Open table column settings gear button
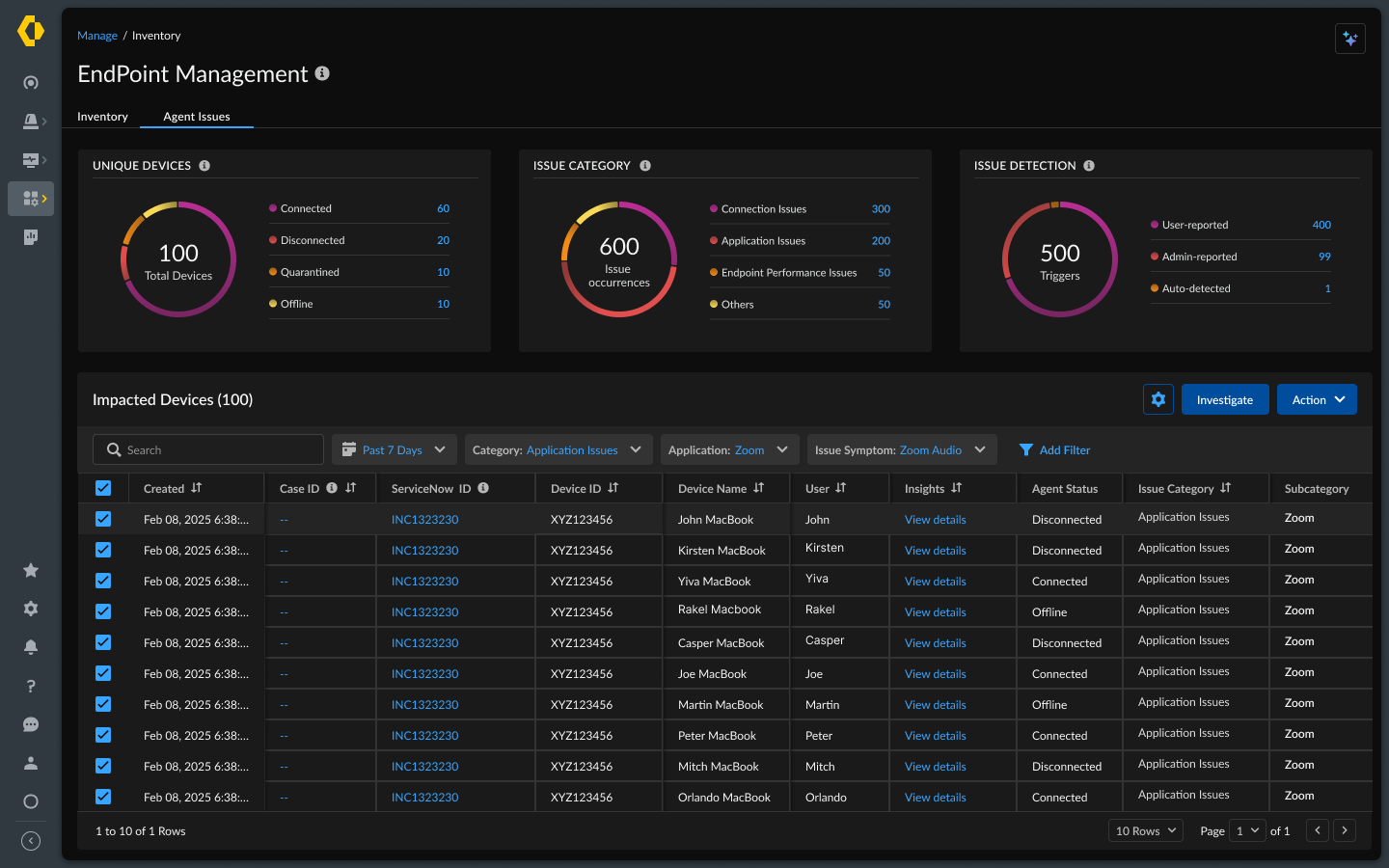 [x=1158, y=399]
